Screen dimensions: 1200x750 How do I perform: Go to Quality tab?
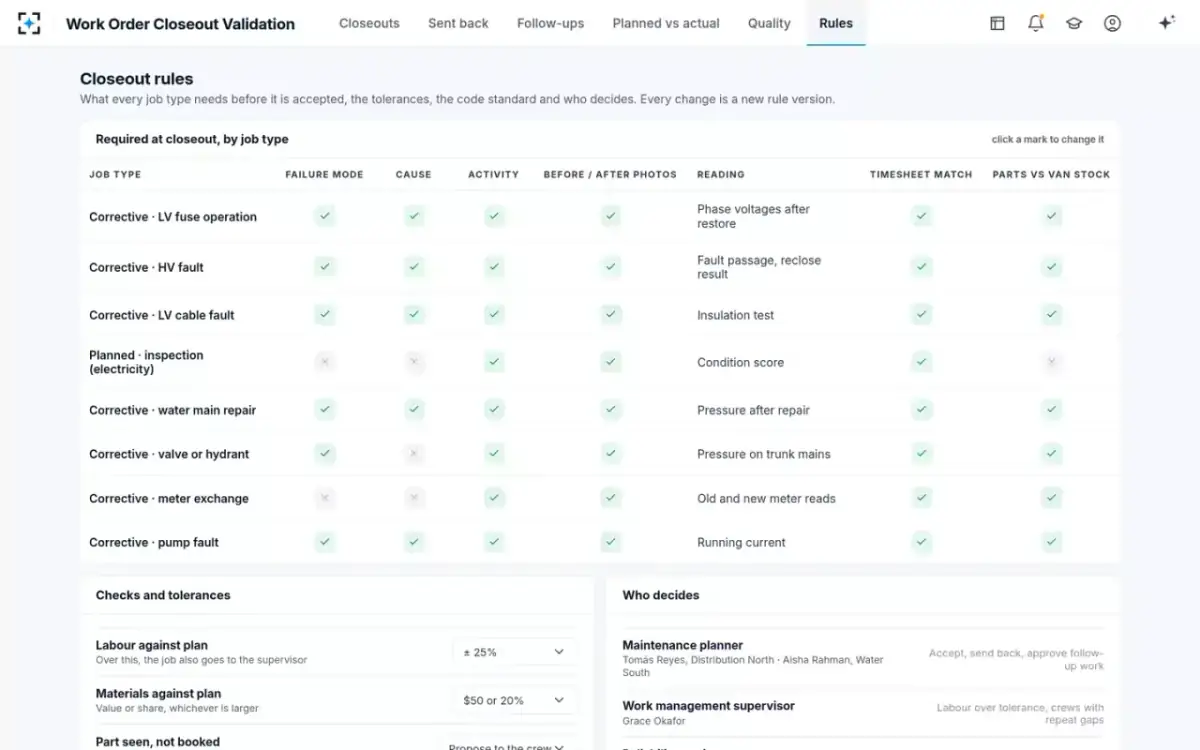point(769,23)
